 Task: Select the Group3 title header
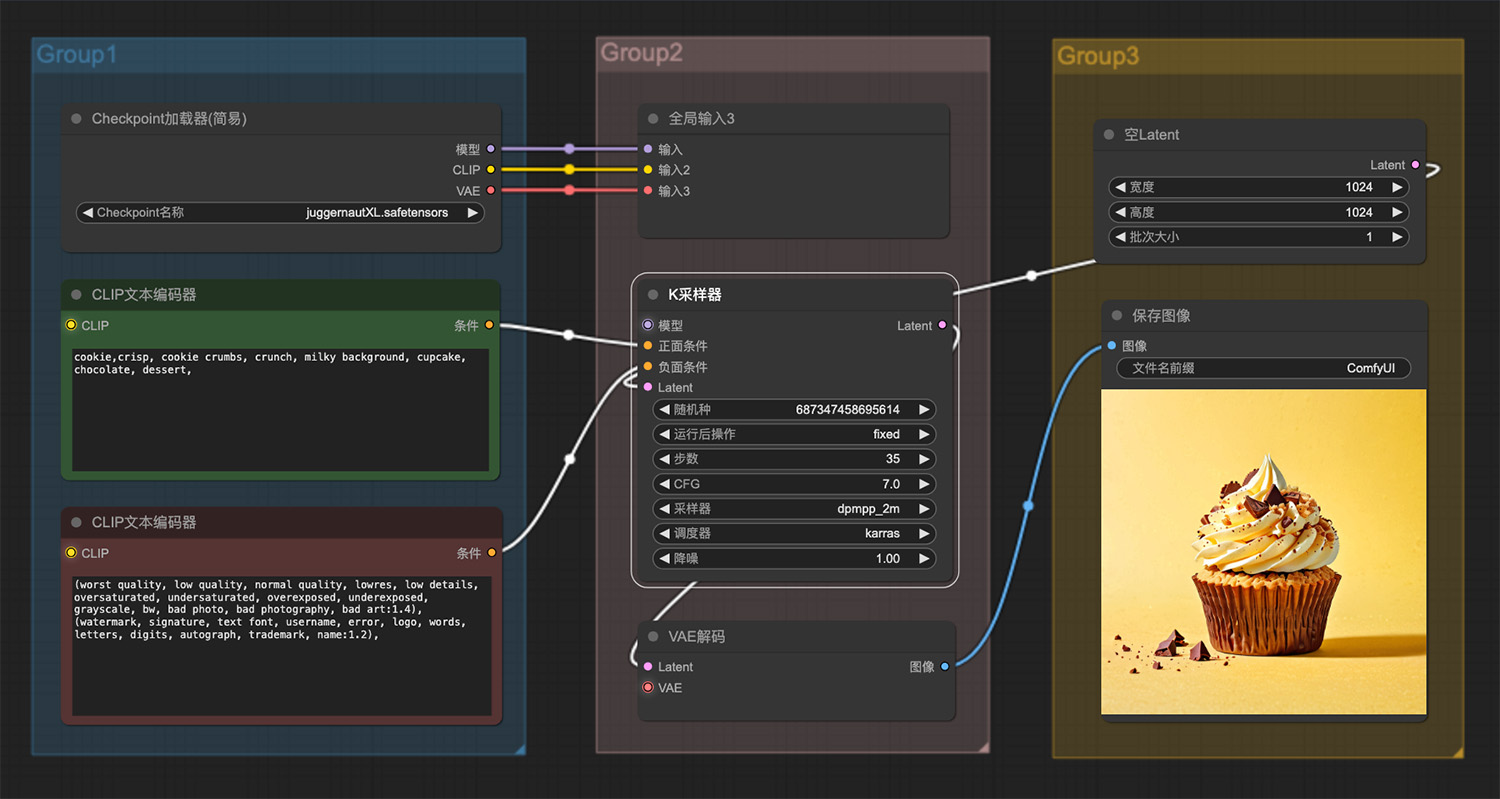(1098, 56)
